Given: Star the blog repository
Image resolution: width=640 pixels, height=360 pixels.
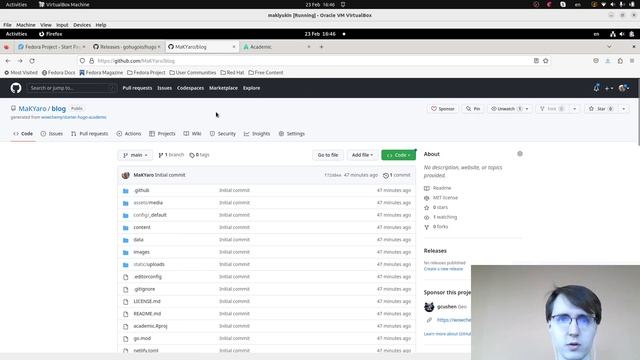Looking at the screenshot, I should pos(601,109).
